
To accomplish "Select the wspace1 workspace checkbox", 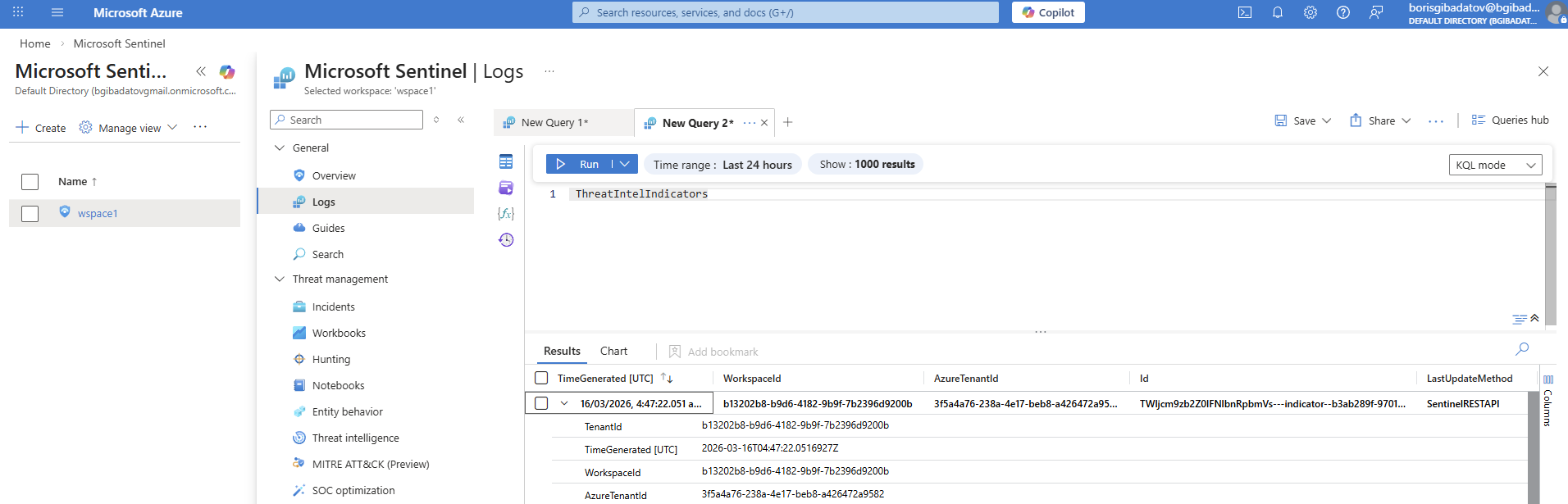I will [30, 214].
